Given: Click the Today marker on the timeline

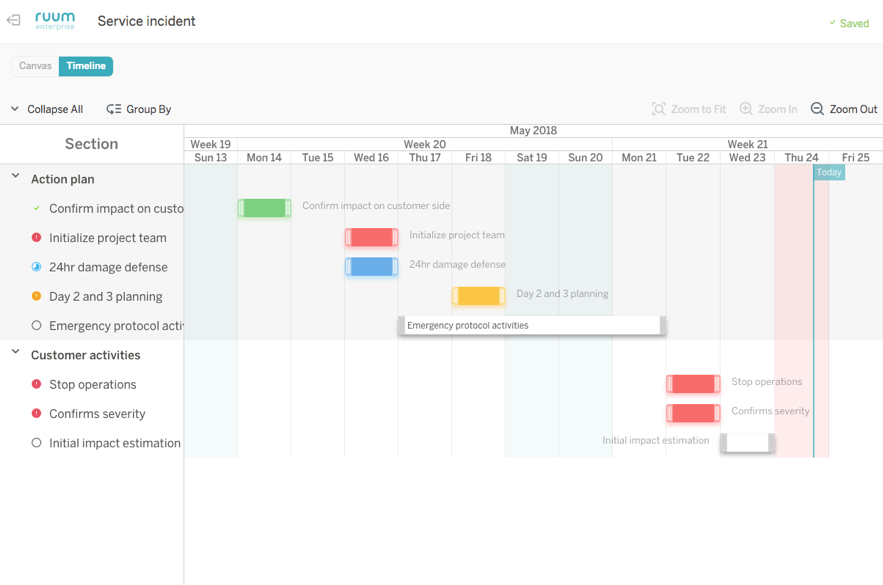Looking at the screenshot, I should [828, 171].
